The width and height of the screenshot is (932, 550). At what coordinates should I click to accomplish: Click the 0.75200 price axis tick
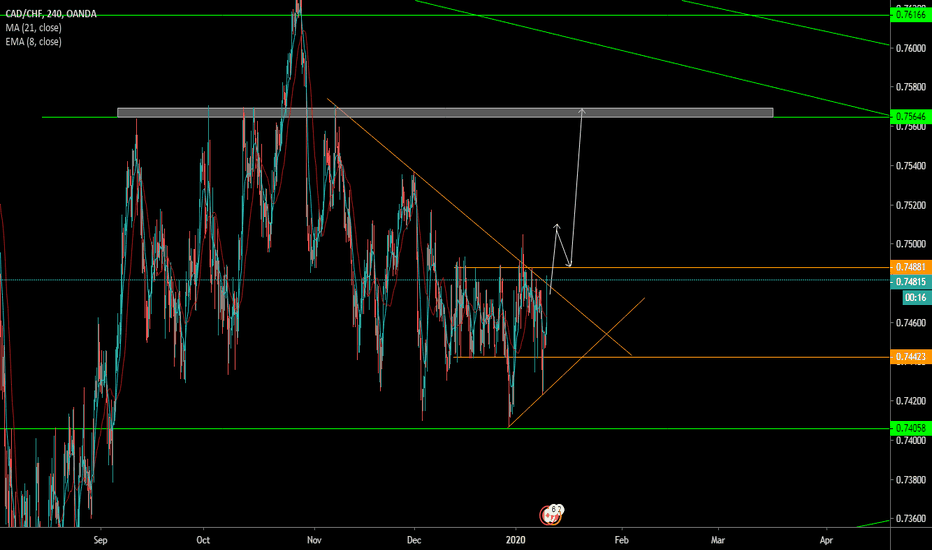pos(909,205)
